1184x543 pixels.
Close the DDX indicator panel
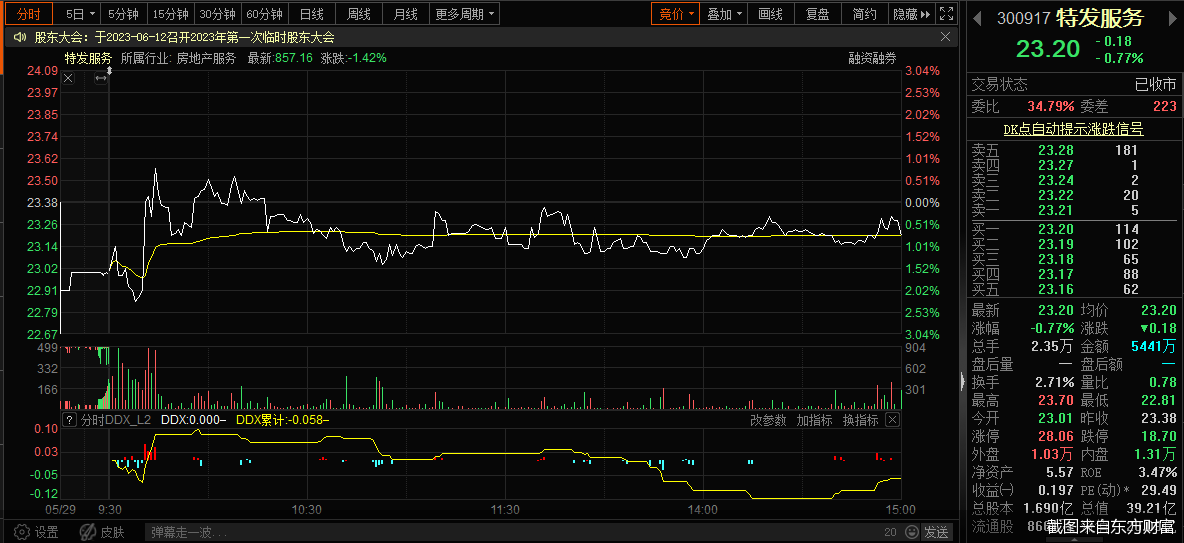pyautogui.click(x=893, y=421)
